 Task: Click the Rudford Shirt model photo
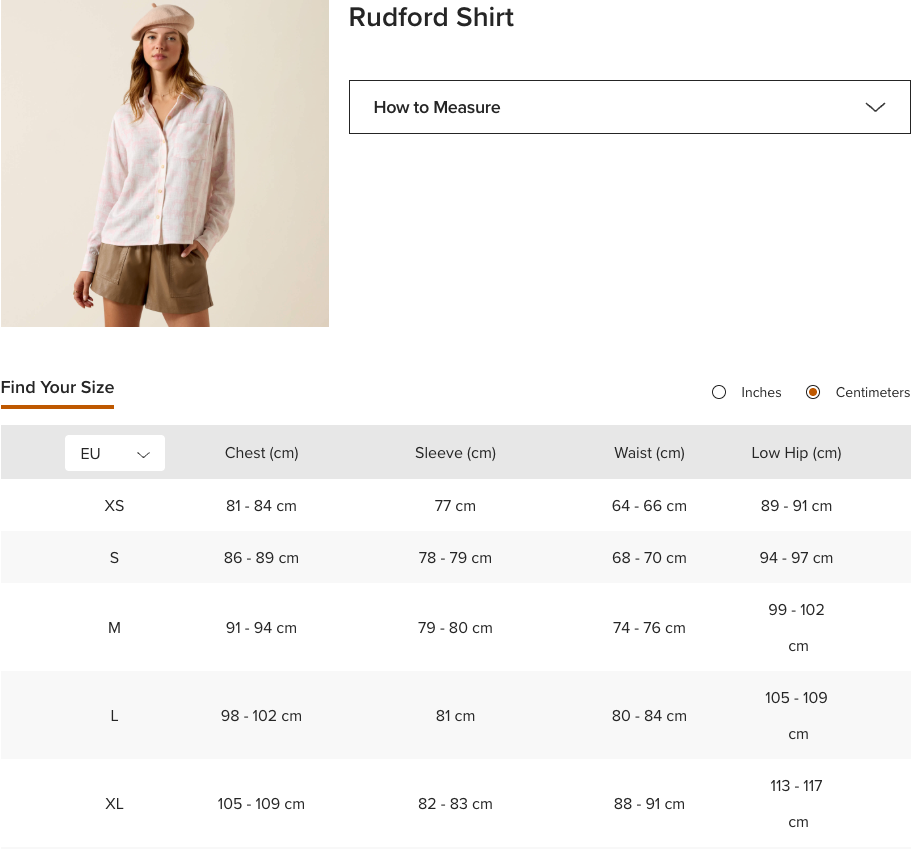click(x=165, y=163)
